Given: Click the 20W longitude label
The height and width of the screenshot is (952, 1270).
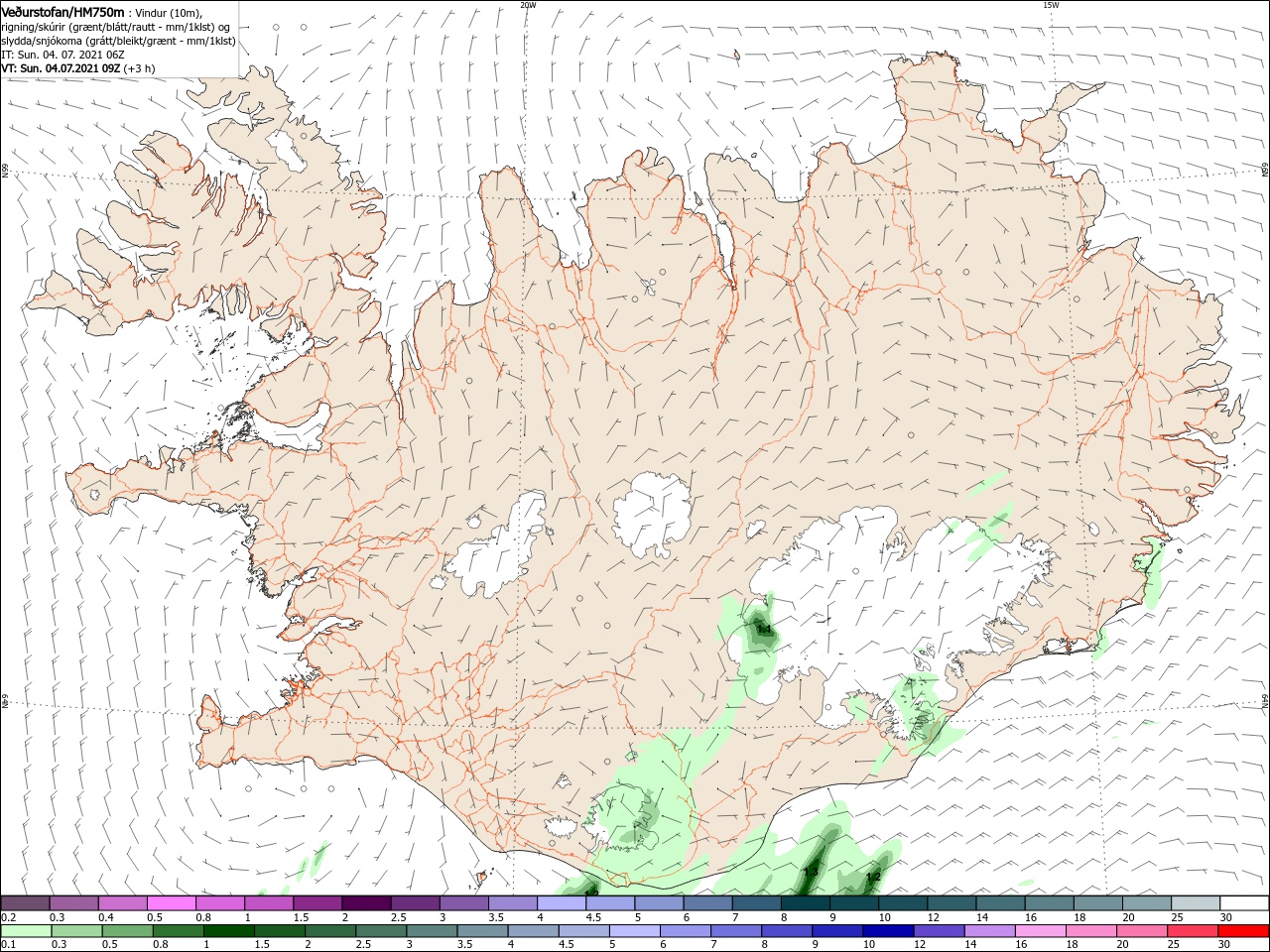Looking at the screenshot, I should pyautogui.click(x=528, y=5).
